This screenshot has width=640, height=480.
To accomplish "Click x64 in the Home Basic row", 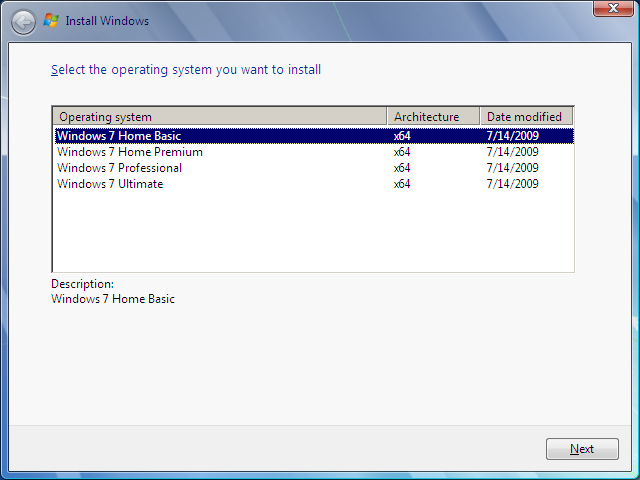I will click(402, 136).
